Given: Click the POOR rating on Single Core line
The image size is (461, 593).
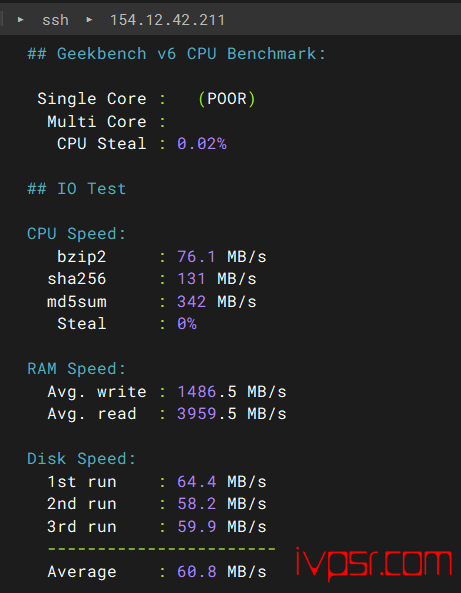Looking at the screenshot, I should pos(227,99).
